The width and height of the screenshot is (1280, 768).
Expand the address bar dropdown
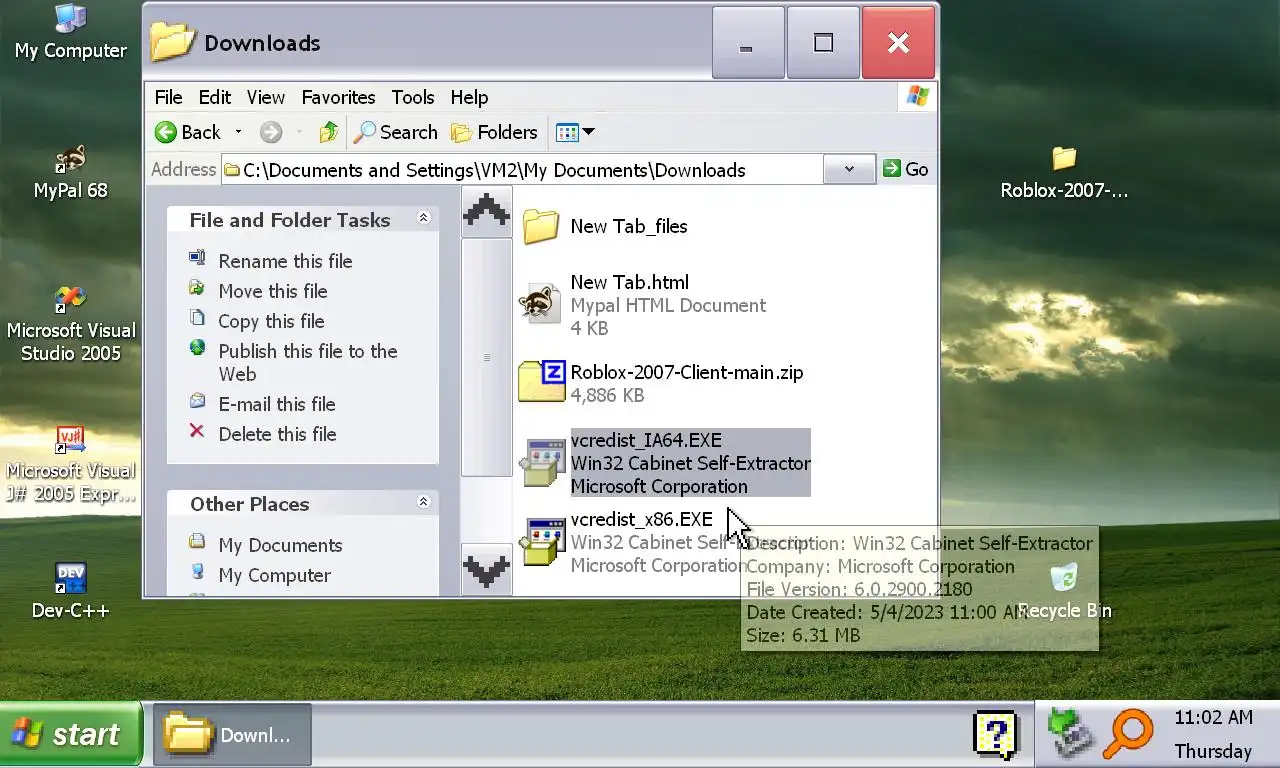pyautogui.click(x=849, y=170)
